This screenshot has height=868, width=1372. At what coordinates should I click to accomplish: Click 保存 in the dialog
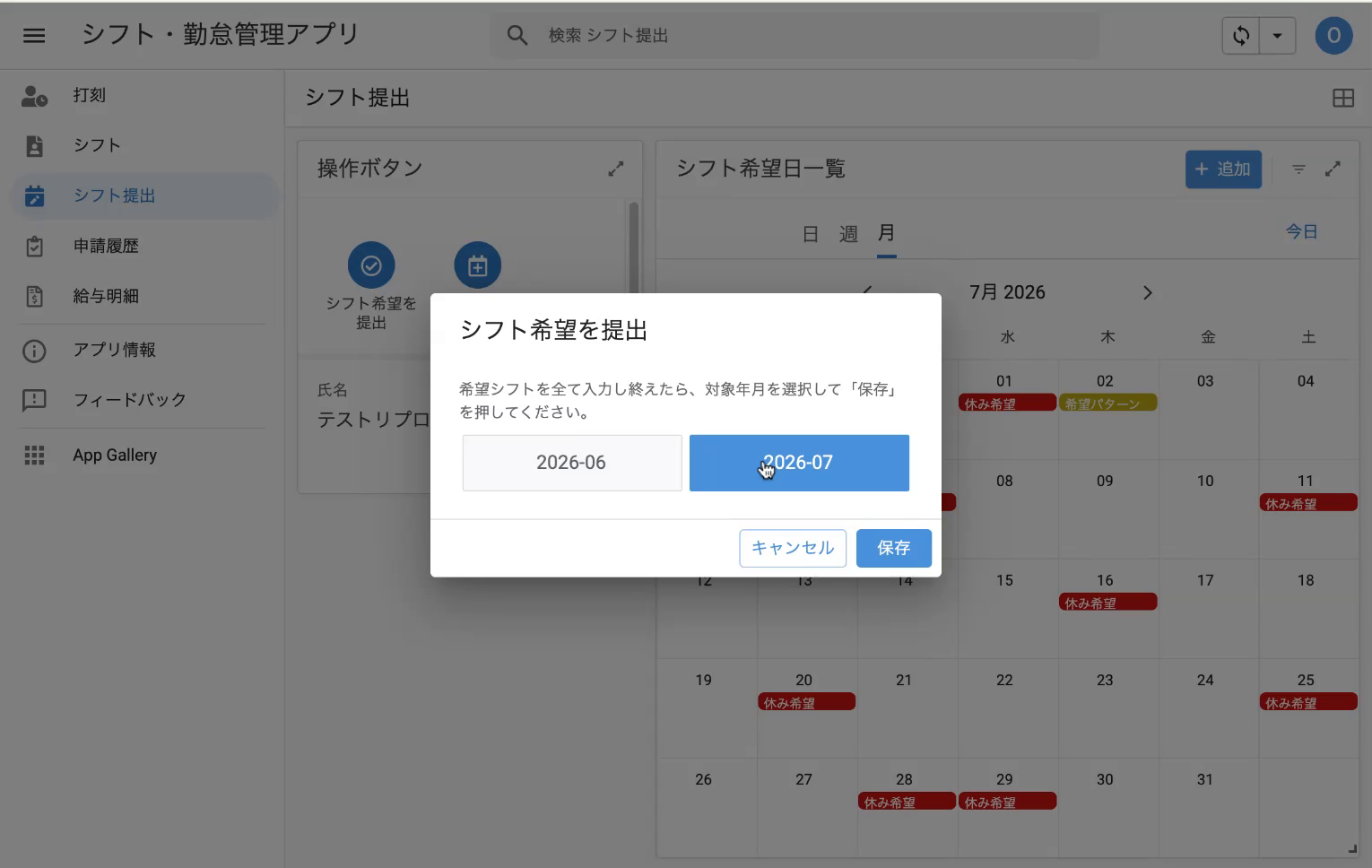pyautogui.click(x=894, y=548)
